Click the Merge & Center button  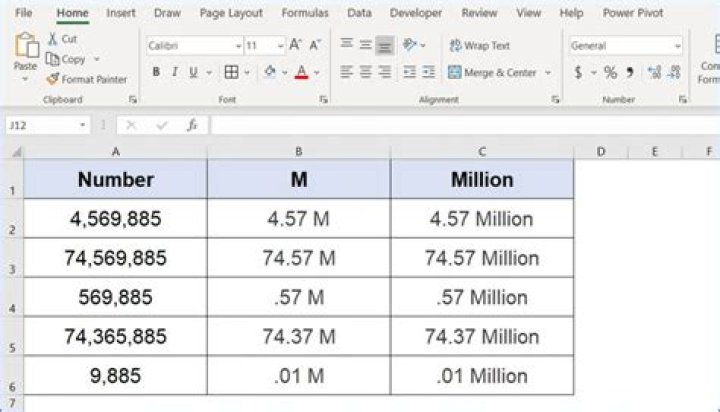(x=492, y=73)
